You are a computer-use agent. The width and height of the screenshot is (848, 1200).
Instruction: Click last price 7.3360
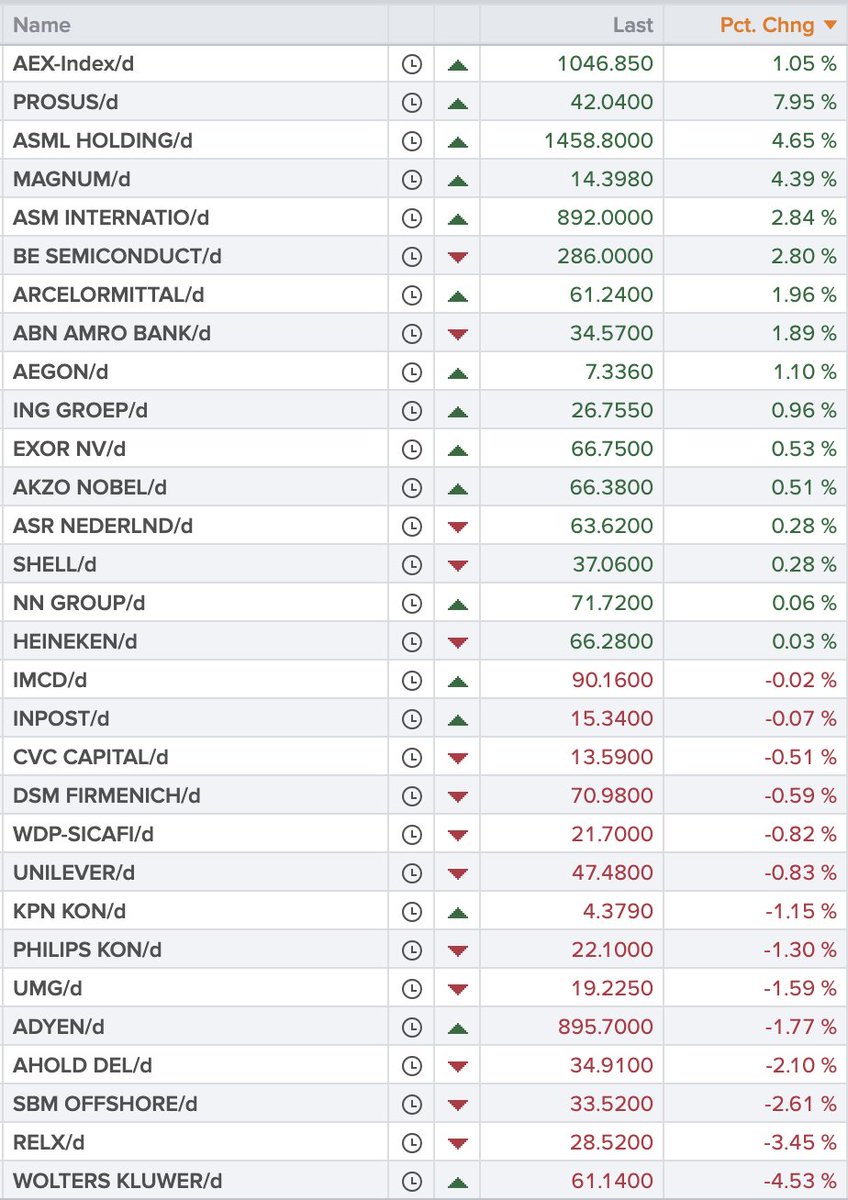(x=619, y=372)
